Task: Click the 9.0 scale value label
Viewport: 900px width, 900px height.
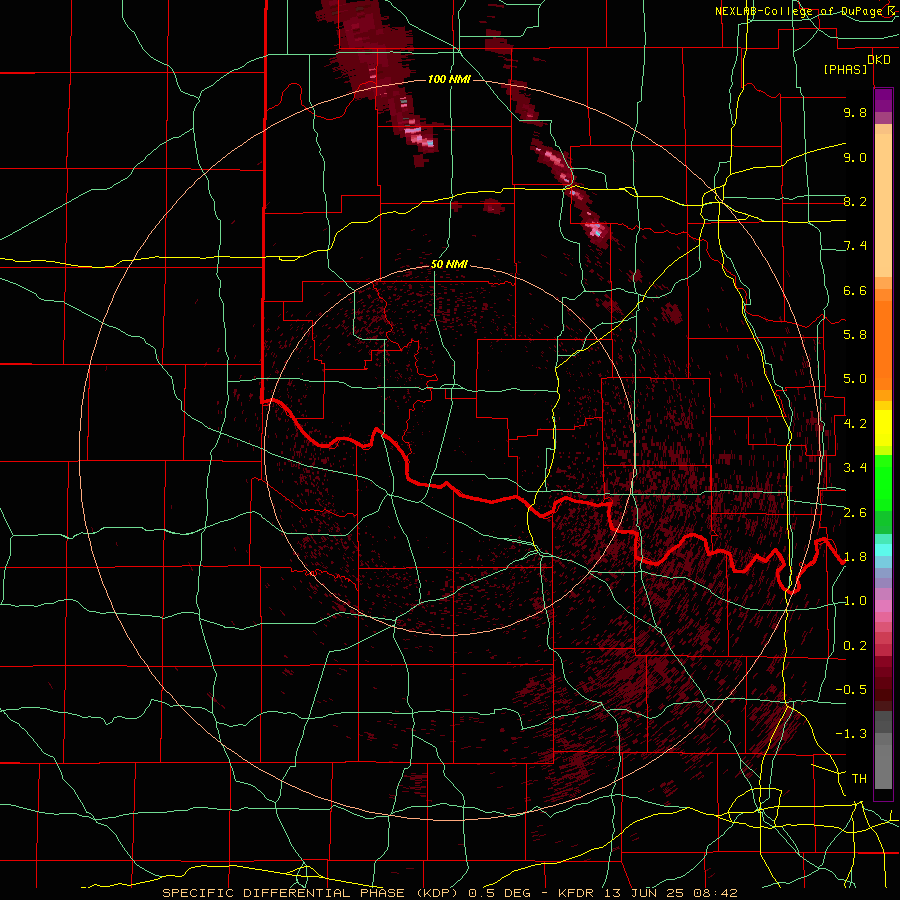Action: [855, 157]
